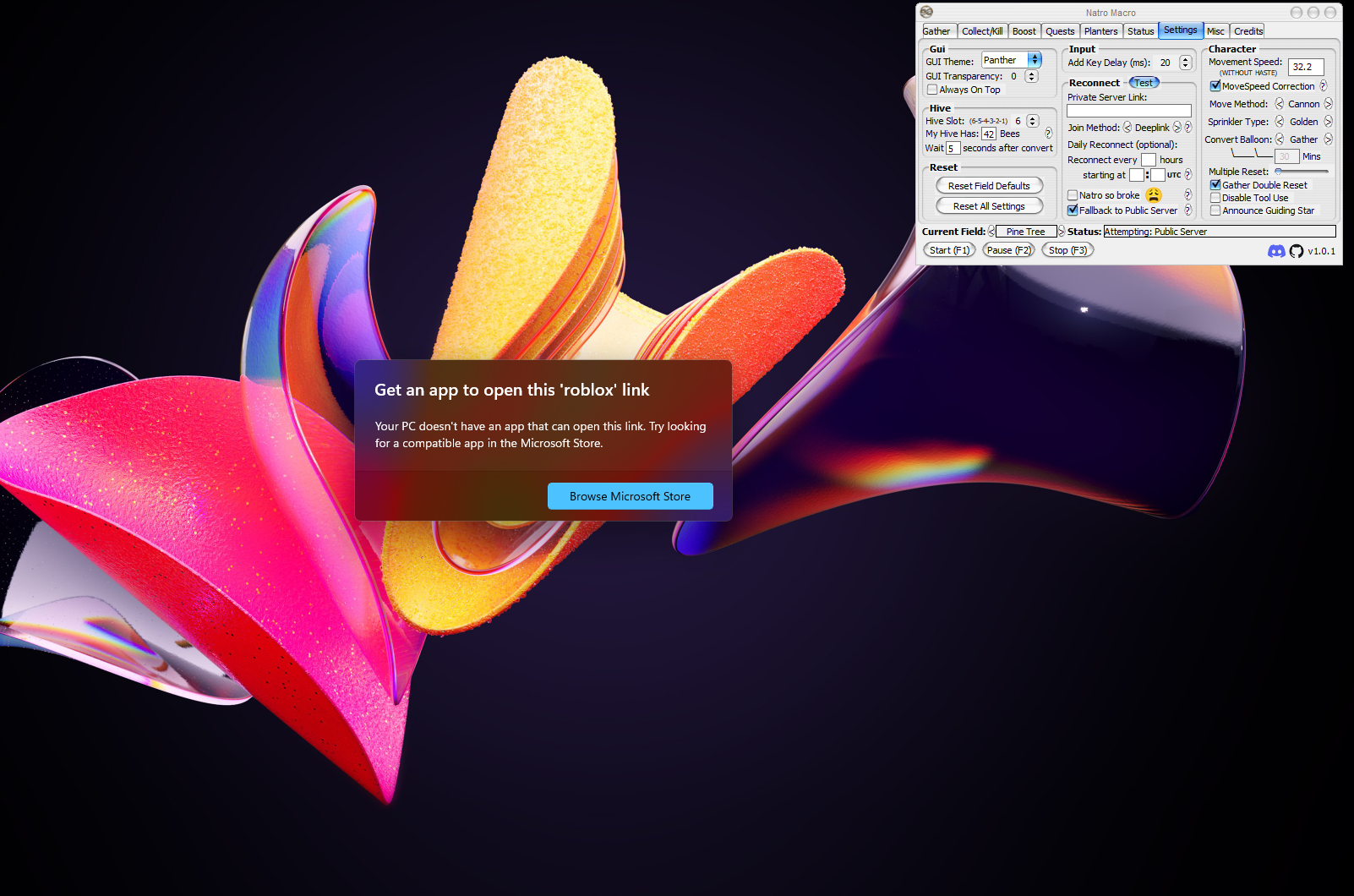Image resolution: width=1354 pixels, height=896 pixels.
Task: Click the weary face emoji
Action: click(x=1154, y=194)
